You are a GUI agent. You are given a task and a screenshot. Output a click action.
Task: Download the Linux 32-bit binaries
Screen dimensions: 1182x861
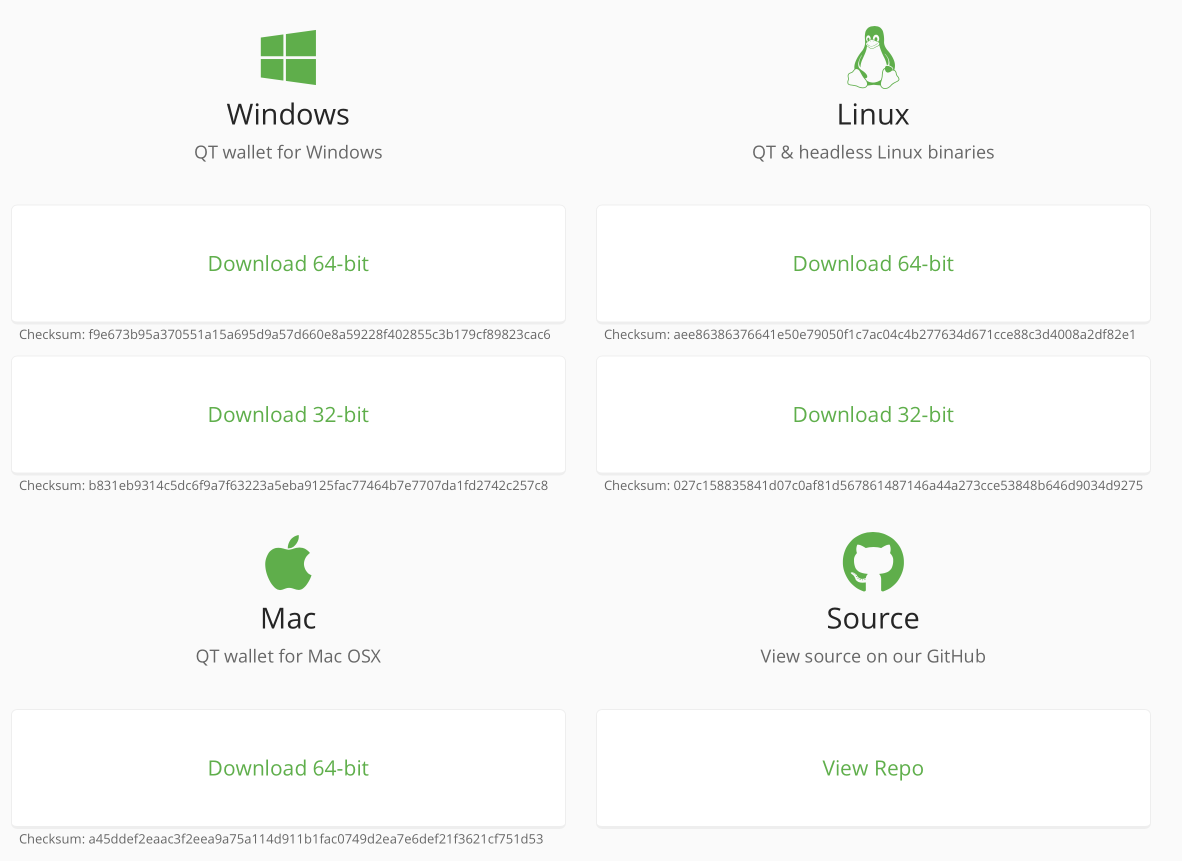point(873,415)
